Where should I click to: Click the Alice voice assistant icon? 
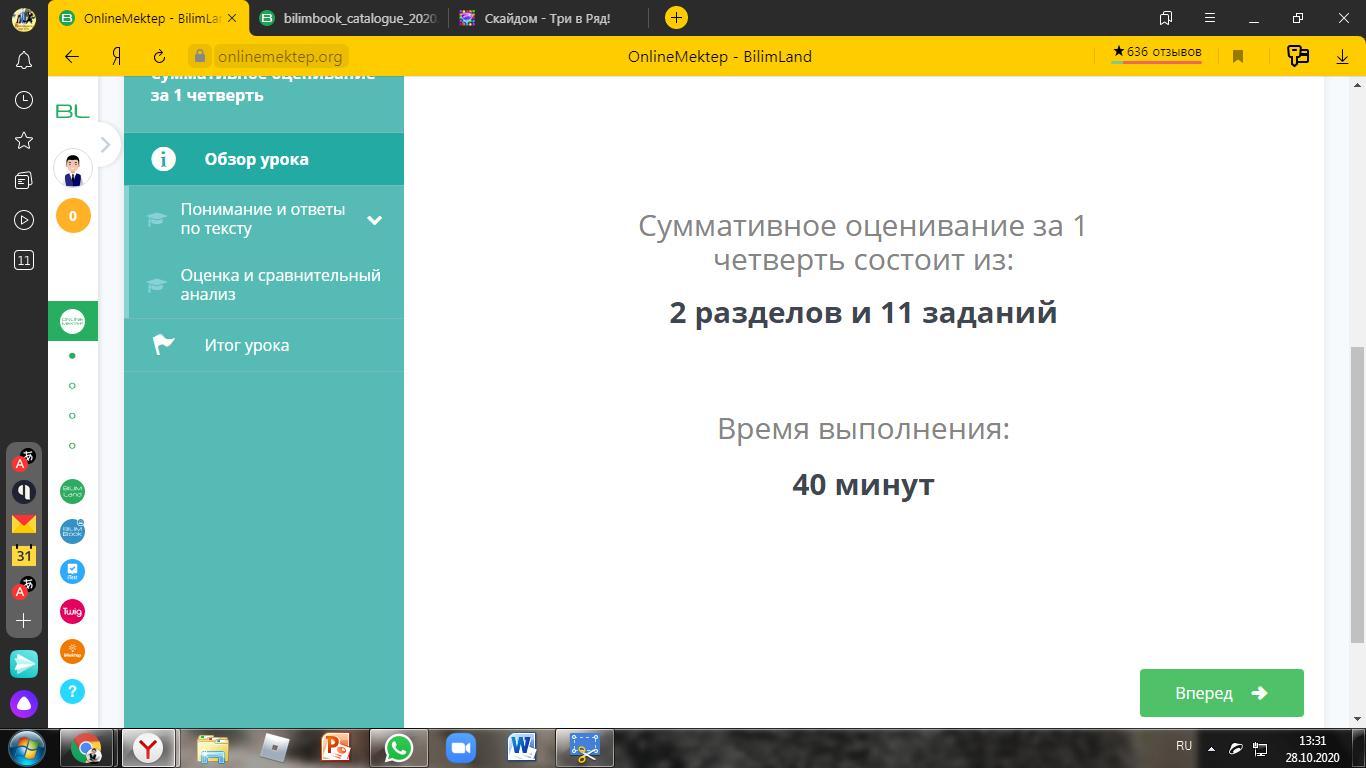pos(24,704)
